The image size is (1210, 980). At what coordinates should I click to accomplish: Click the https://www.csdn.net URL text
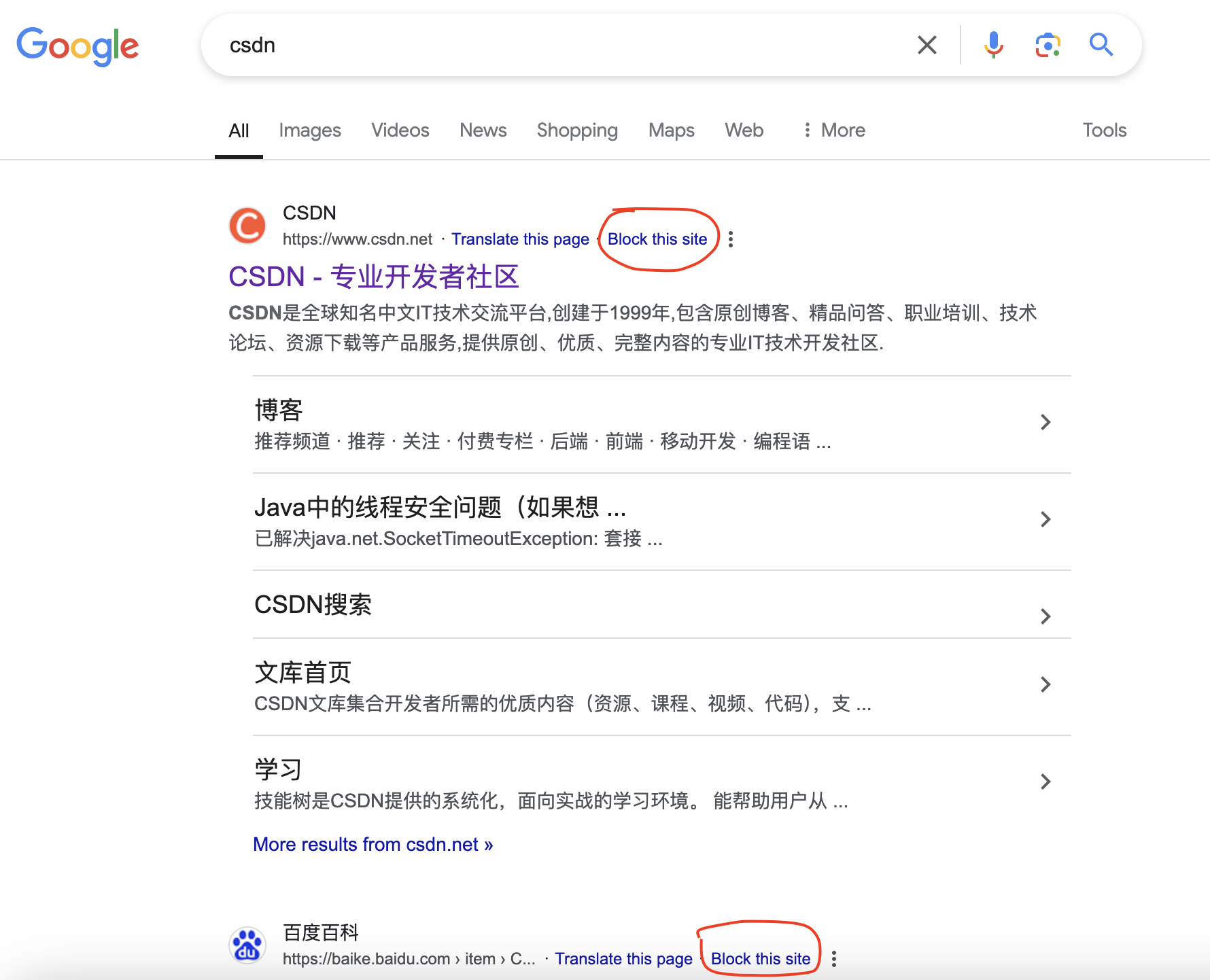358,239
